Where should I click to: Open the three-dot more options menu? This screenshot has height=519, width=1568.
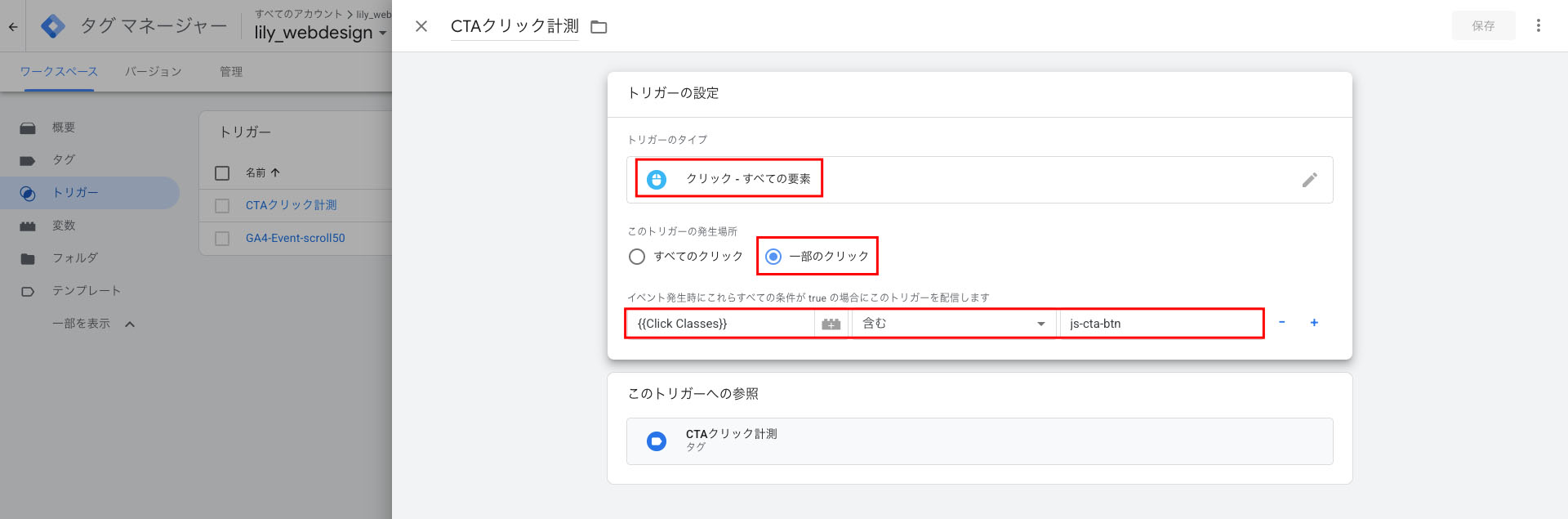click(1539, 25)
